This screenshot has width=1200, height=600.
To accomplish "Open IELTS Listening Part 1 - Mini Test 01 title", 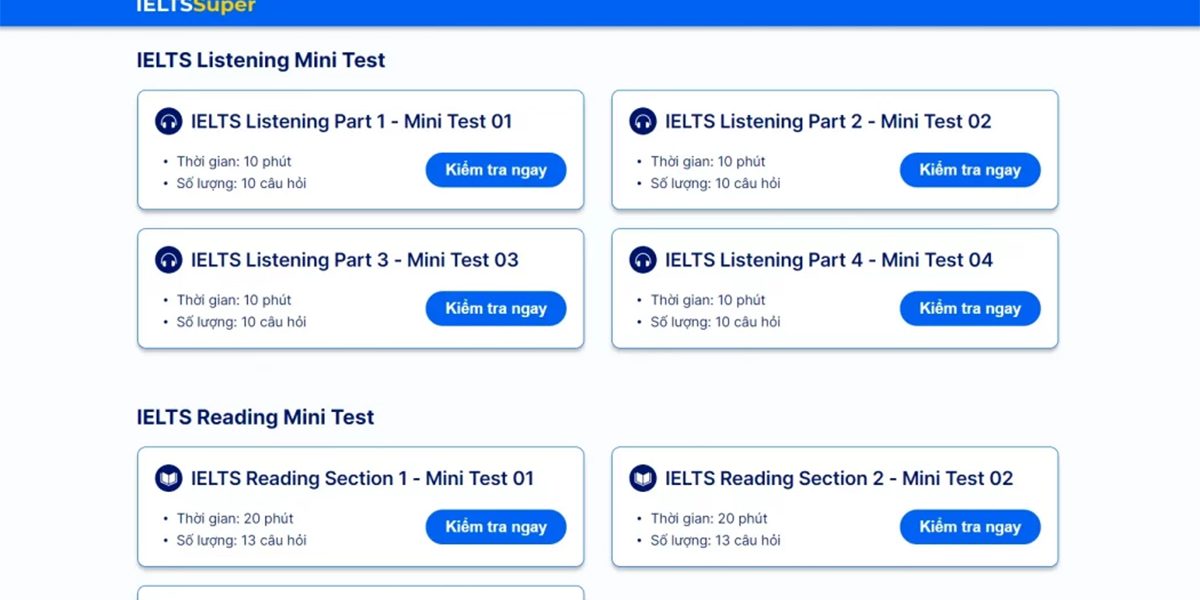I will 351,122.
